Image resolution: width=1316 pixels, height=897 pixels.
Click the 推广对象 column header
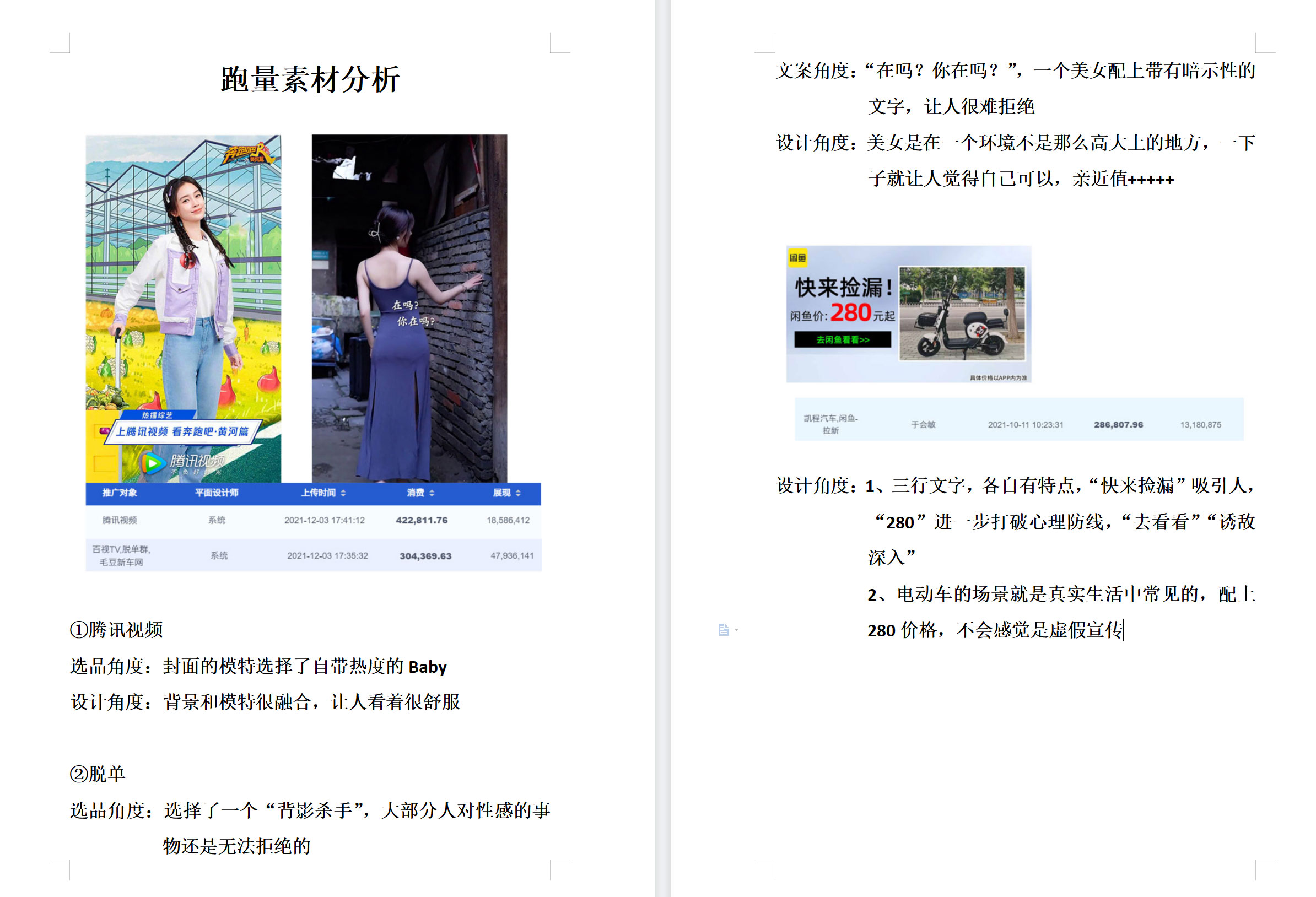[x=120, y=493]
